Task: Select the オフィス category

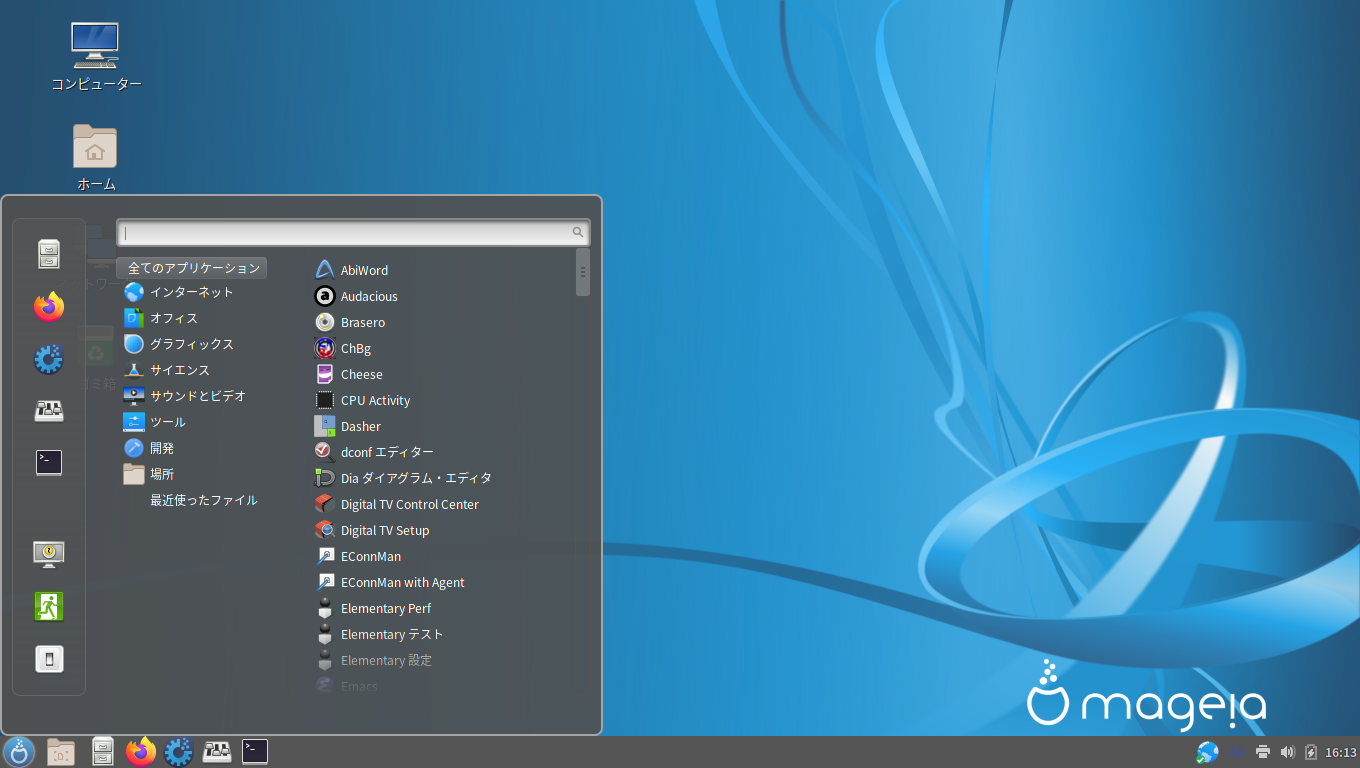Action: [x=174, y=318]
